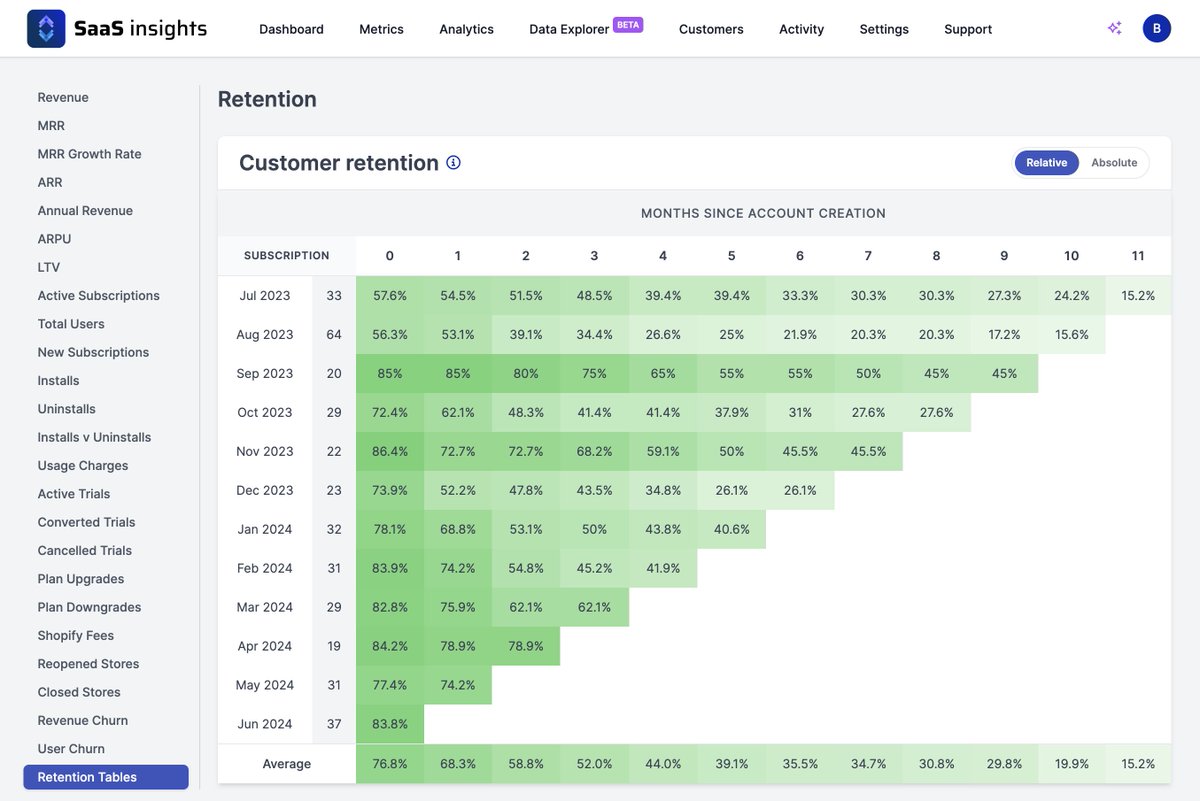Viewport: 1200px width, 801px height.
Task: Keep the Relative view selected
Action: click(x=1046, y=162)
